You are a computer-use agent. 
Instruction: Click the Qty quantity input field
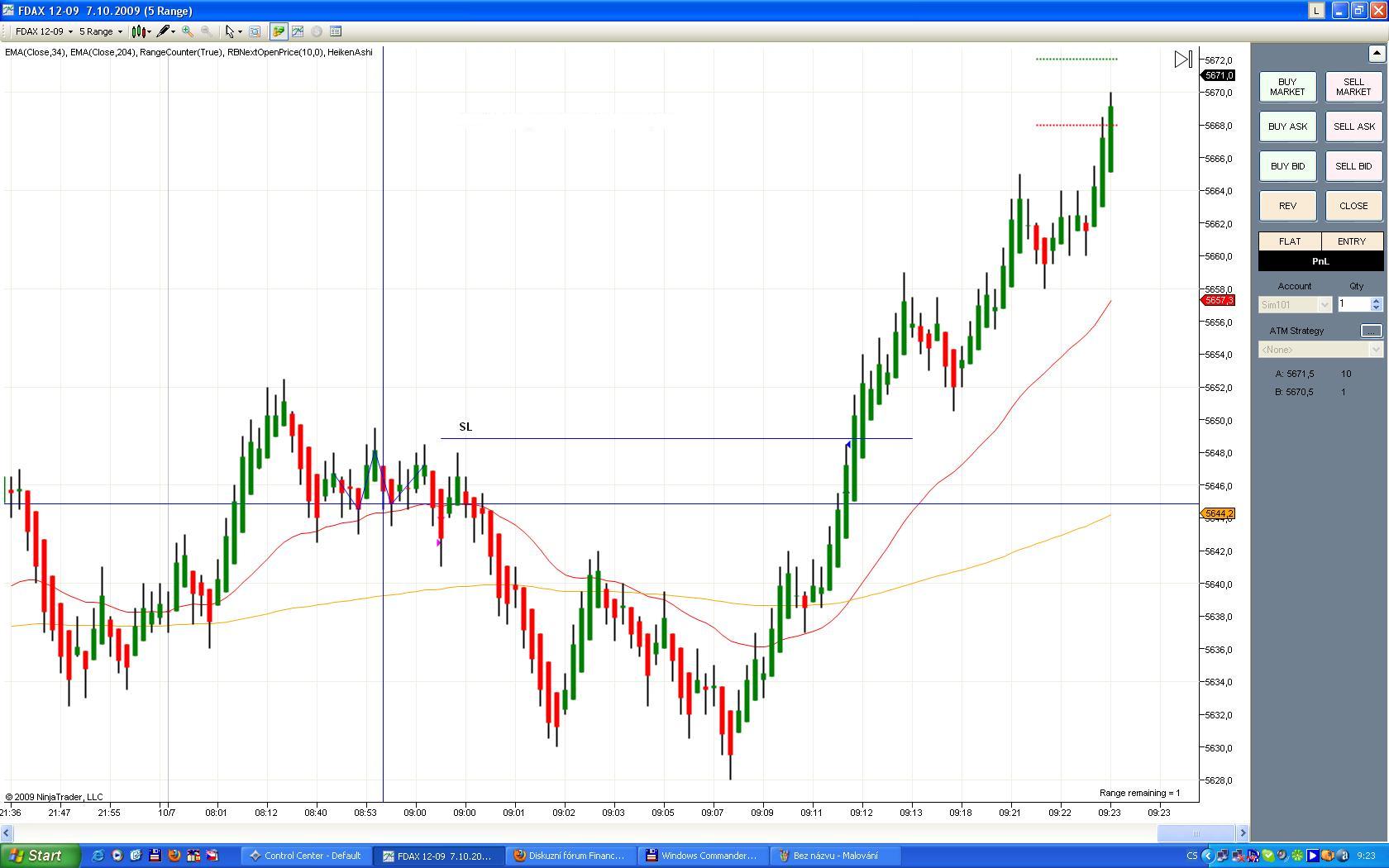pos(1353,304)
